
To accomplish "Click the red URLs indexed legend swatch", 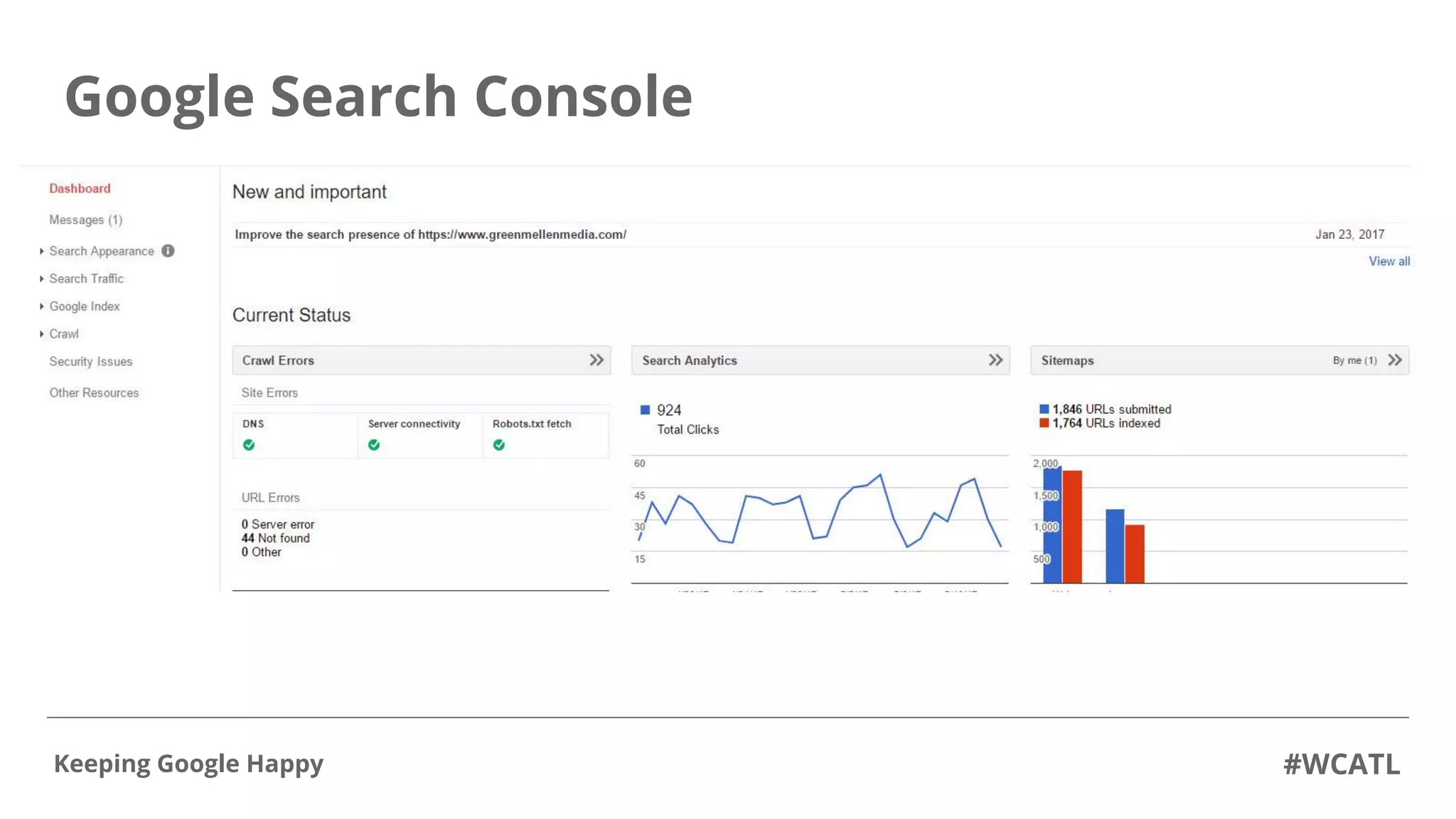I will point(1044,423).
